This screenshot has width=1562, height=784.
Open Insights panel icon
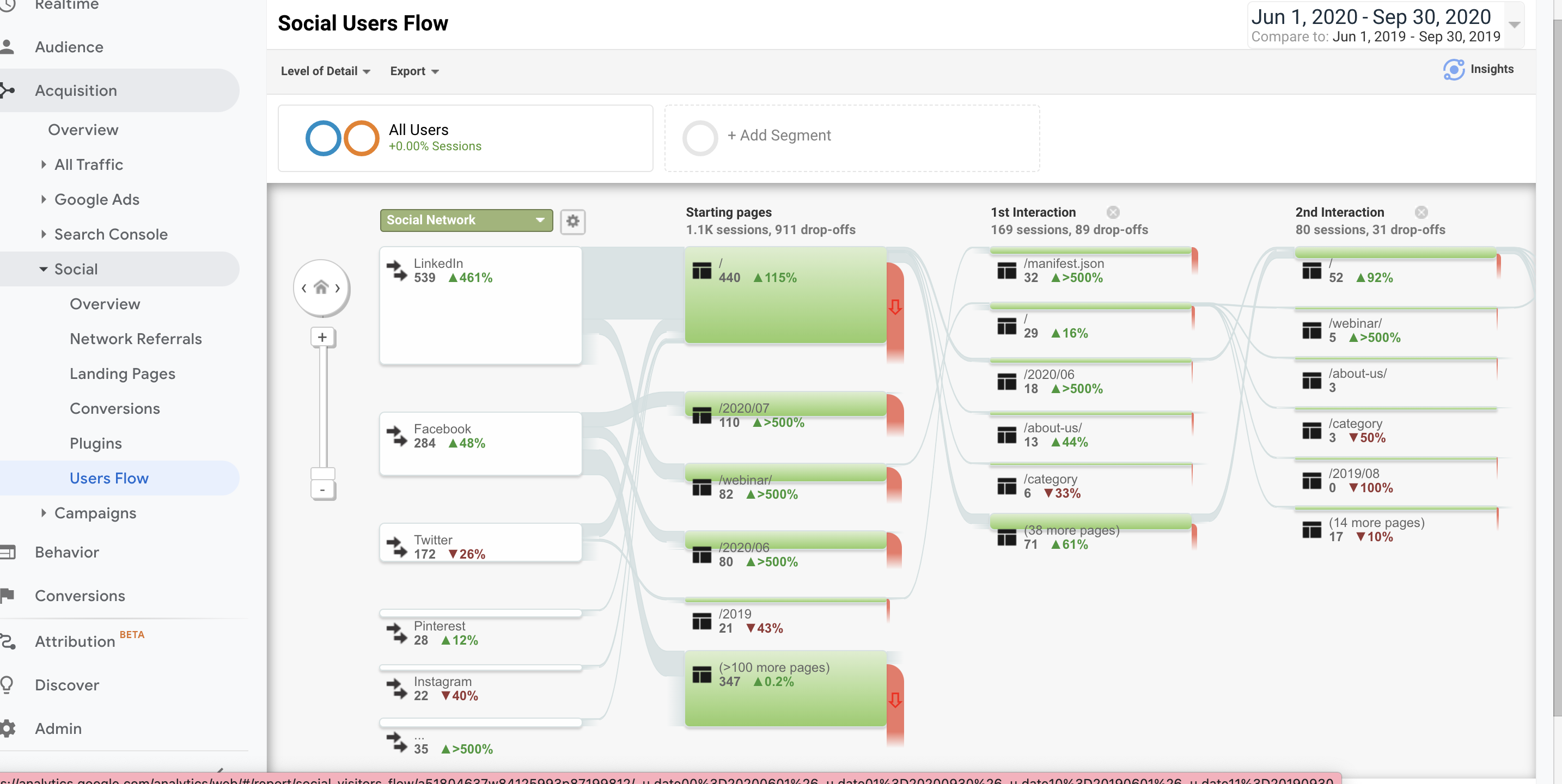[x=1454, y=70]
